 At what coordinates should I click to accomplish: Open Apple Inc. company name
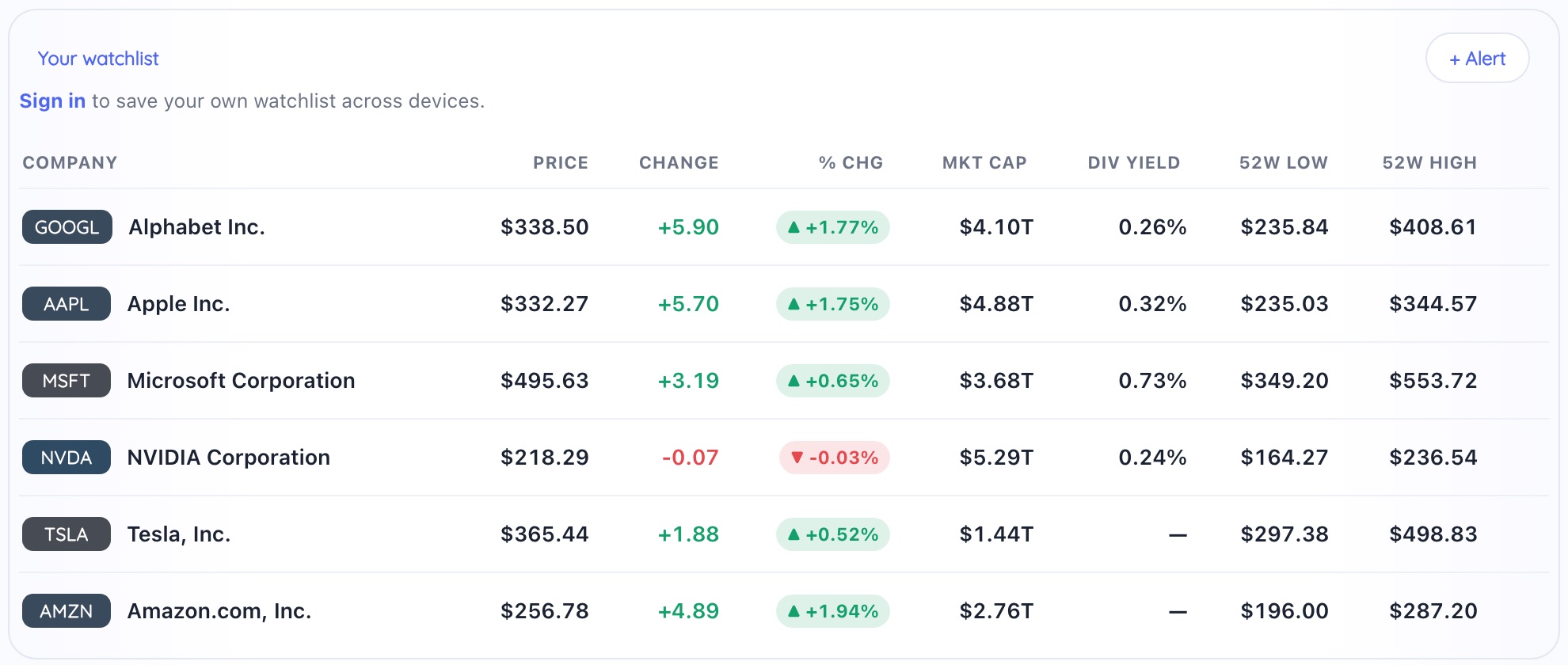click(x=179, y=304)
